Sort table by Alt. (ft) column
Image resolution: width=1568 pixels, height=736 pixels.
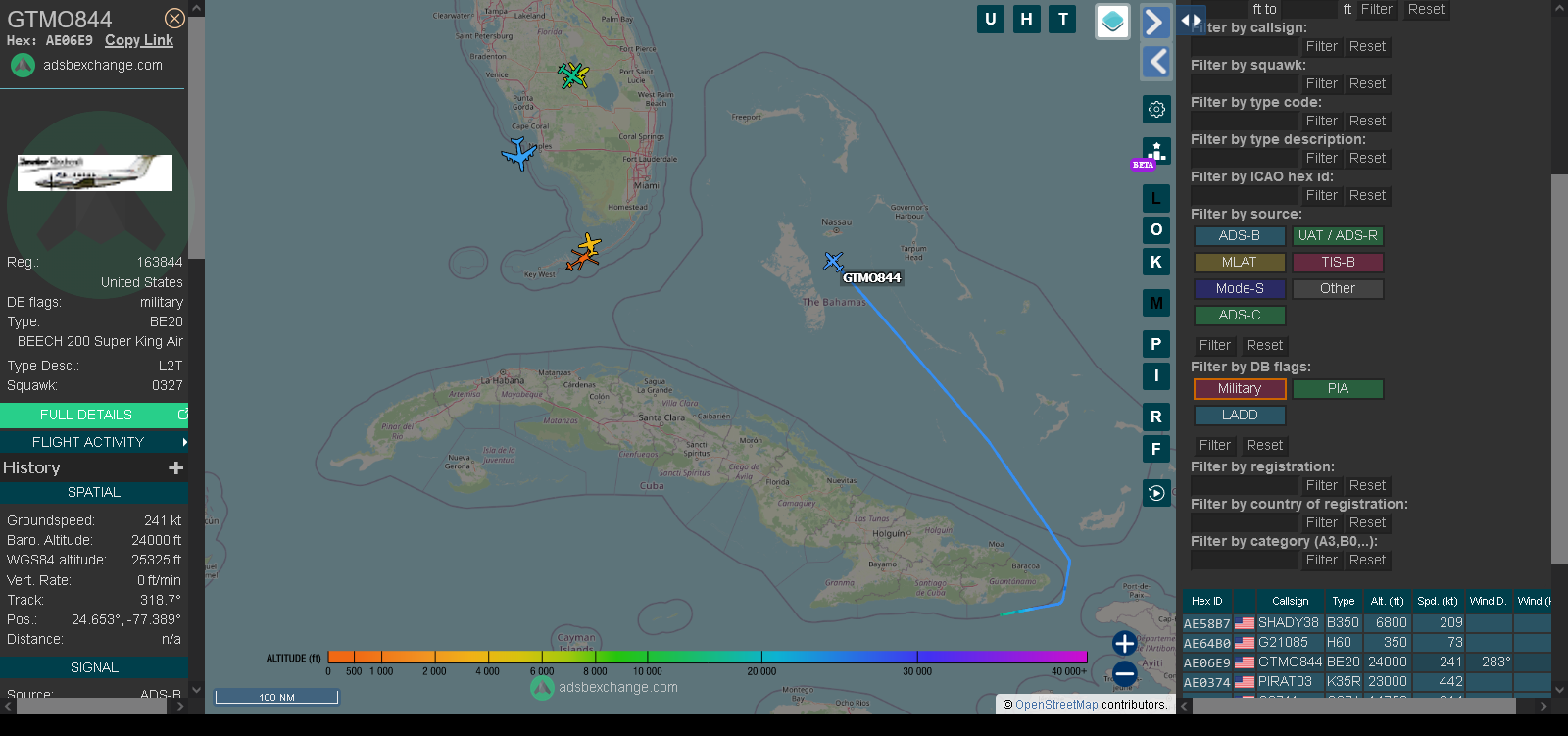(1387, 602)
